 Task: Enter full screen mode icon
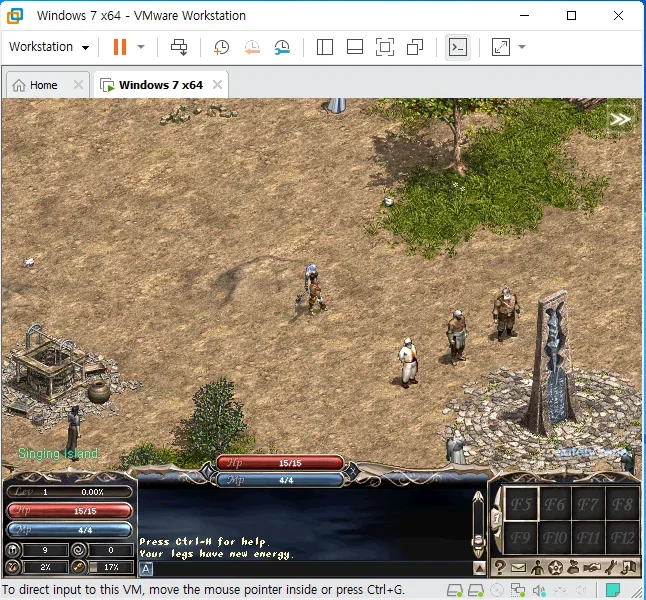pos(385,47)
